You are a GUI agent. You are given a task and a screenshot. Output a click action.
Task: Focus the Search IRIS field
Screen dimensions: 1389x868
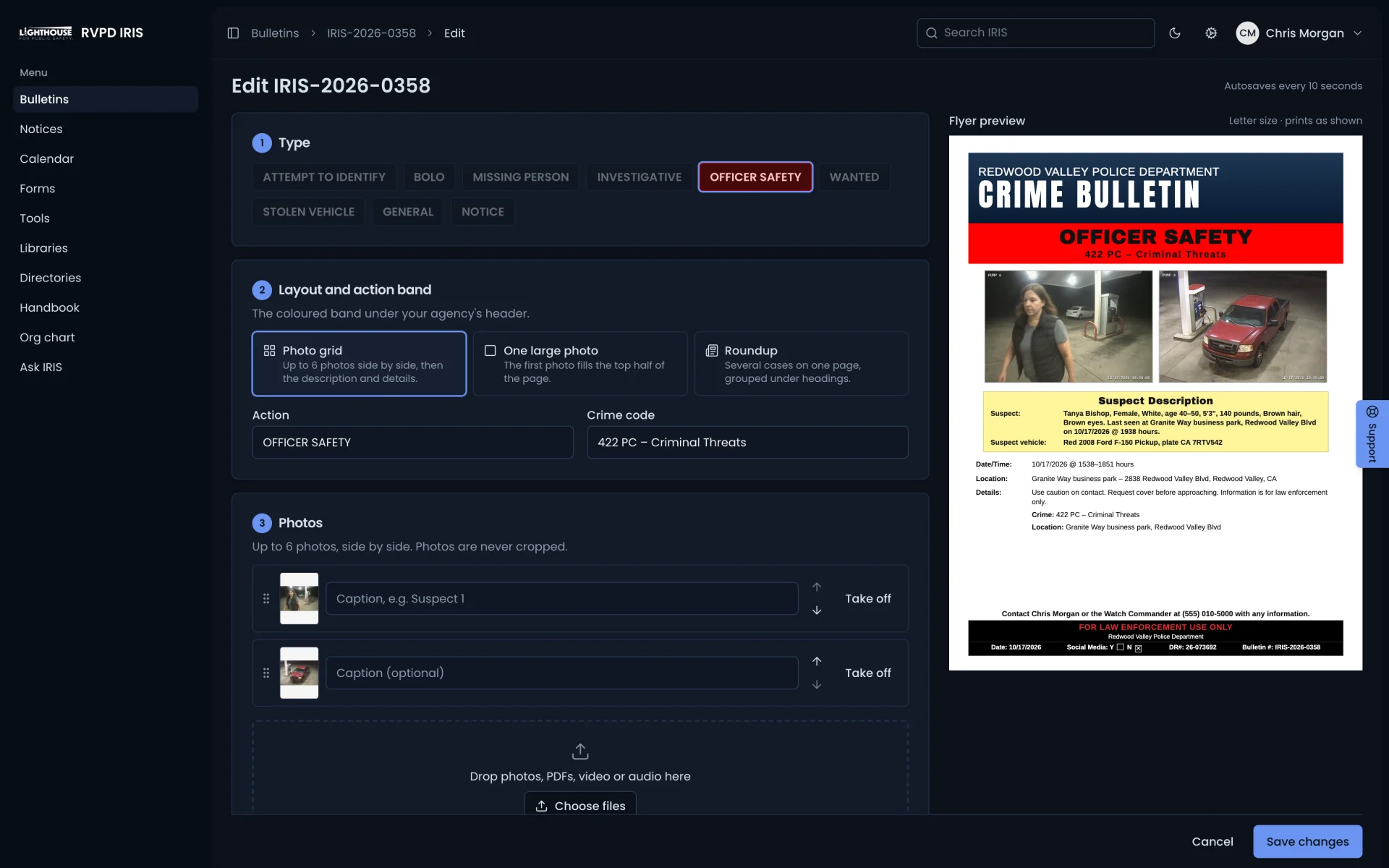1035,33
